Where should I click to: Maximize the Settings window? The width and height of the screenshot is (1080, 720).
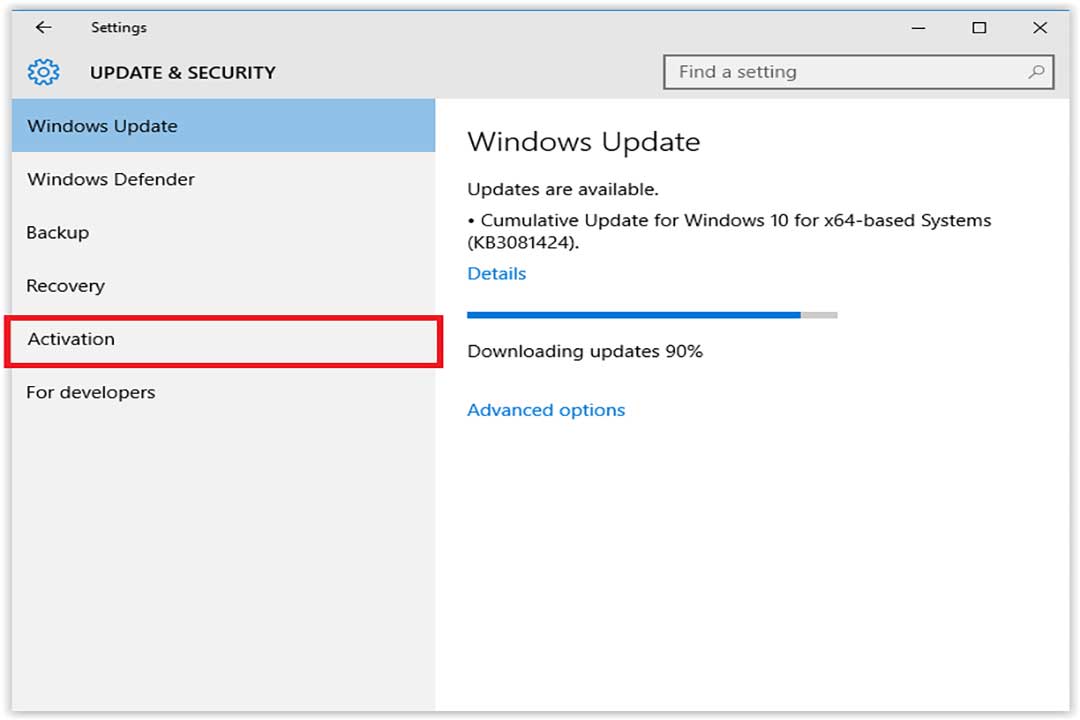(x=979, y=28)
